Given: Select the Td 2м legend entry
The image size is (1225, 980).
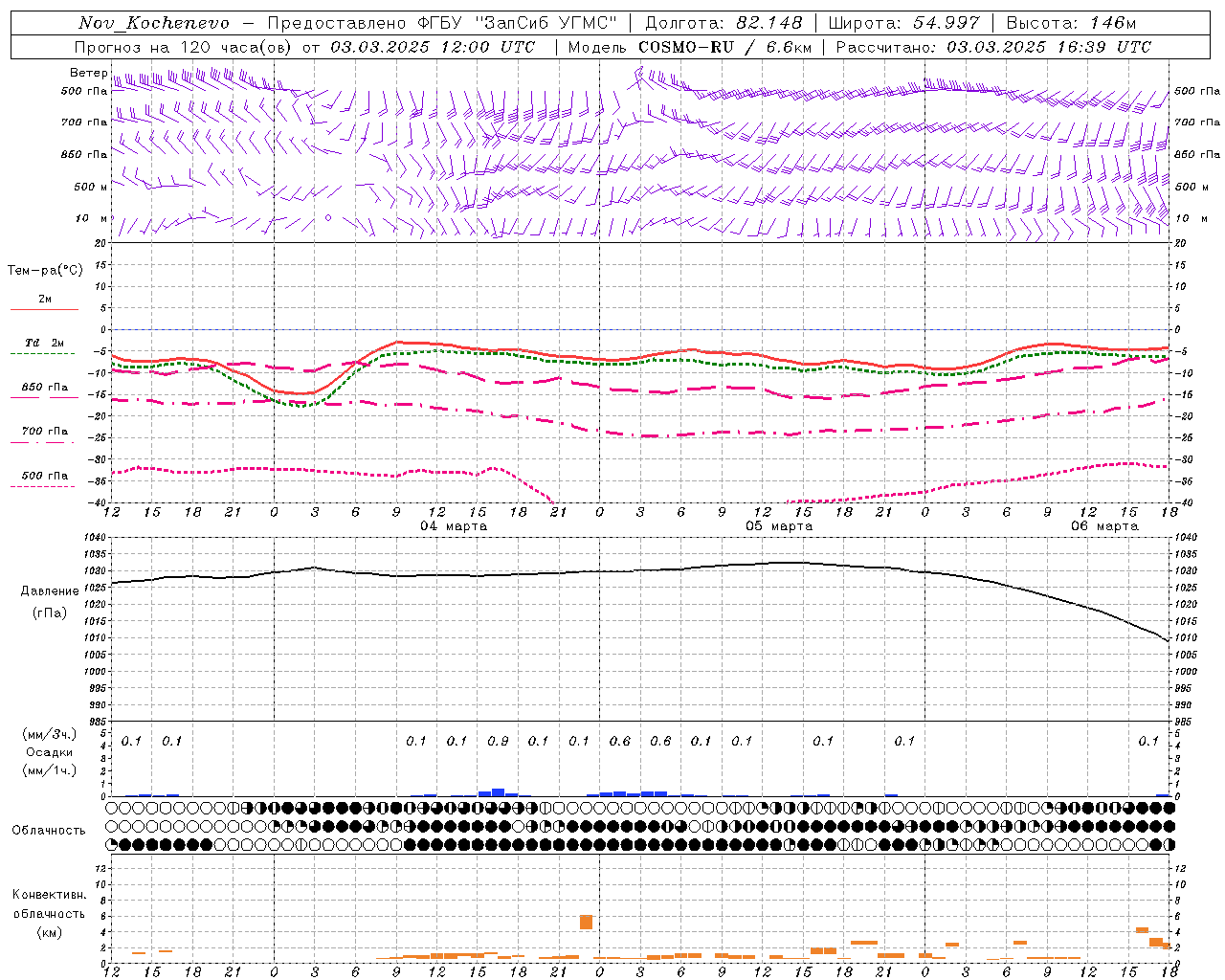Looking at the screenshot, I should pos(44,343).
